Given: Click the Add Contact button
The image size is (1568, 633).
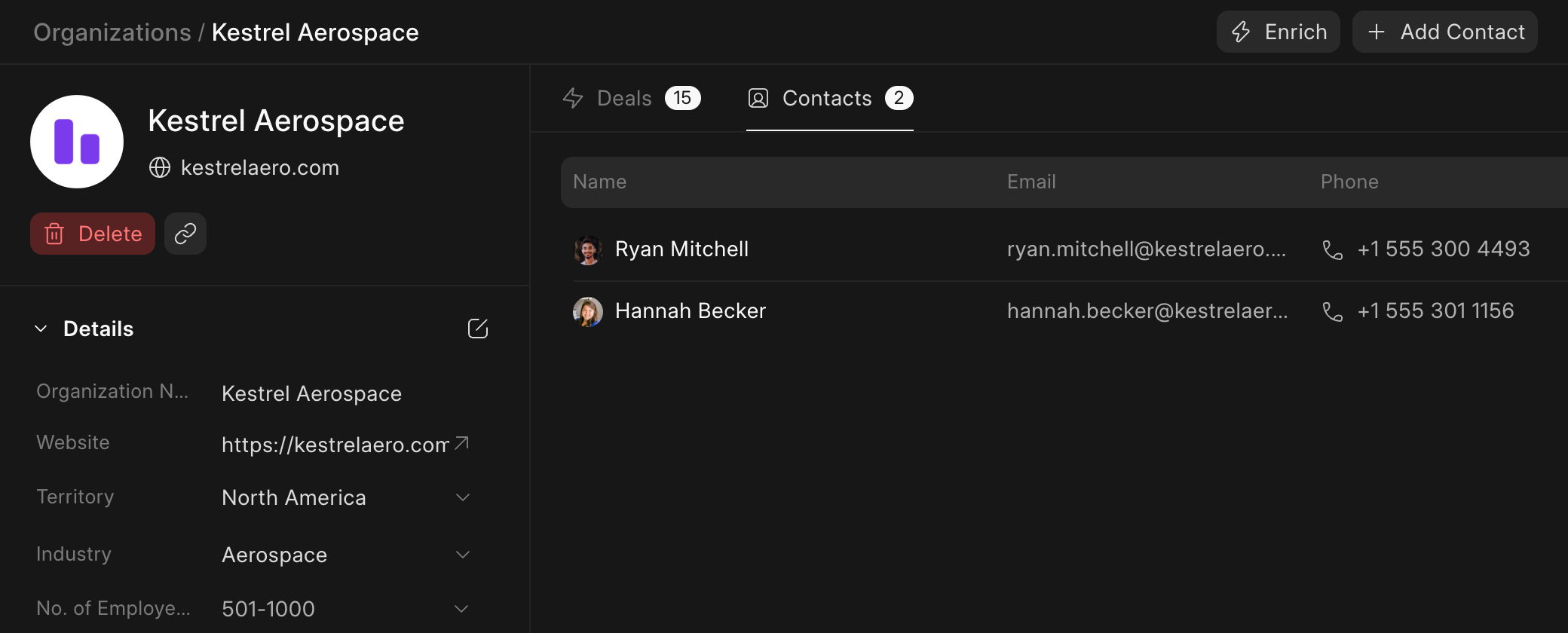Looking at the screenshot, I should pos(1445,32).
